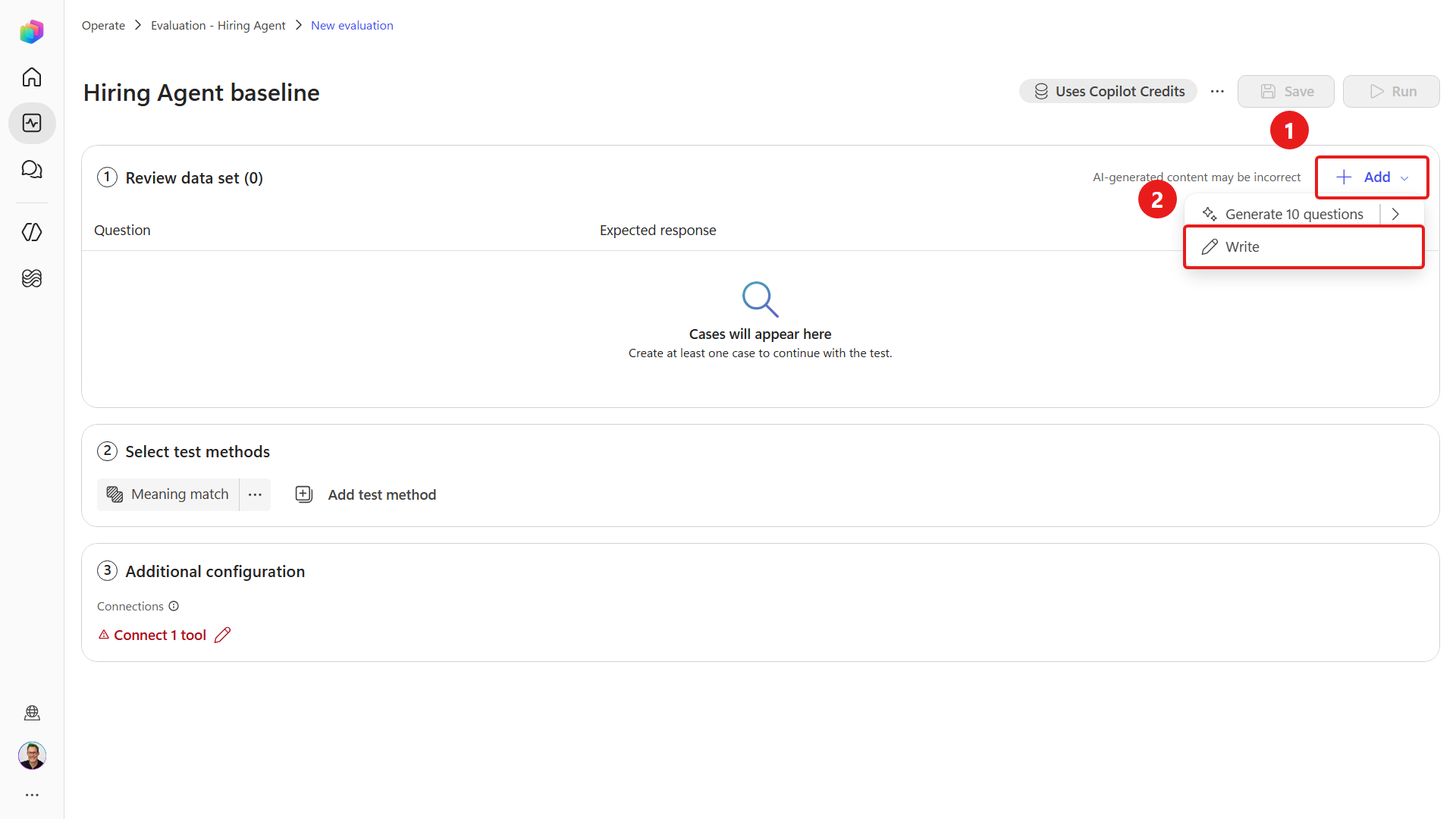
Task: Open the user profile avatar
Action: click(x=32, y=755)
